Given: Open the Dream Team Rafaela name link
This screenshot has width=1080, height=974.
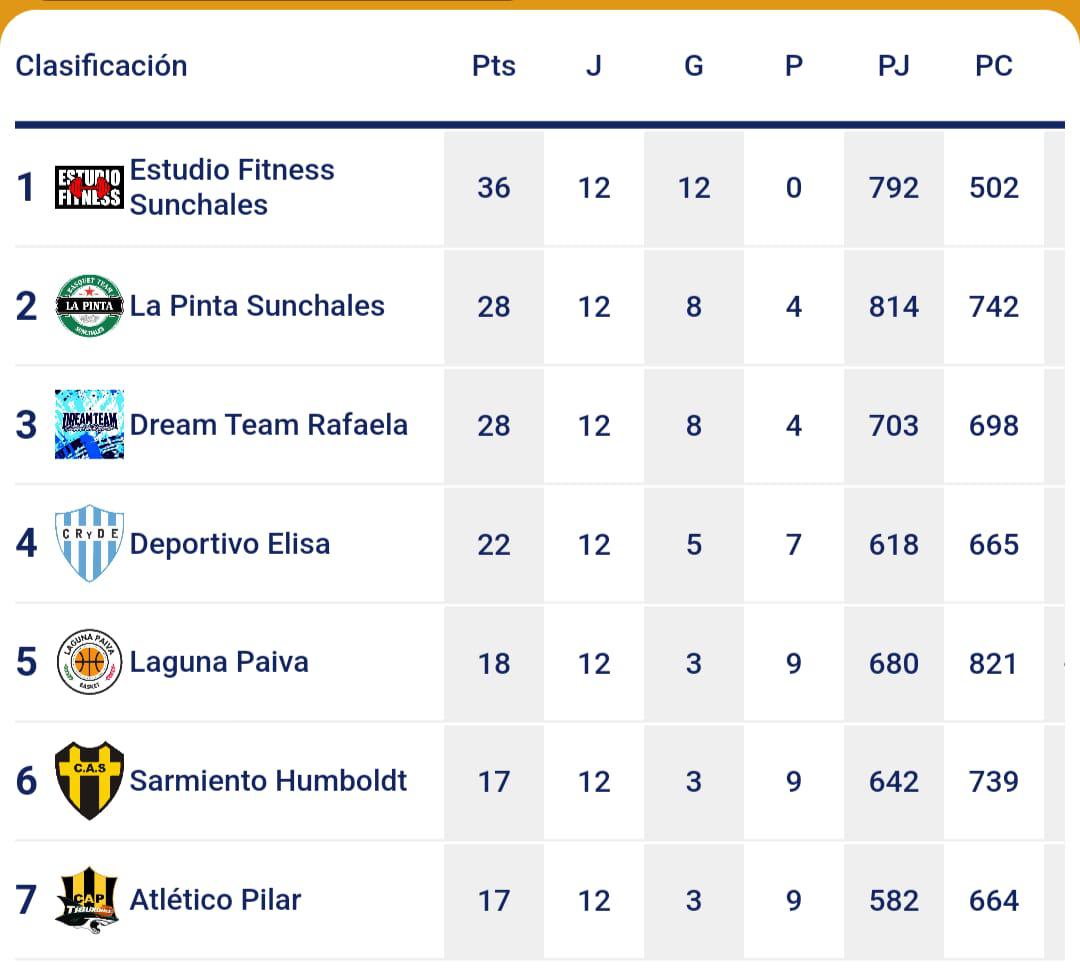Looking at the screenshot, I should point(268,425).
